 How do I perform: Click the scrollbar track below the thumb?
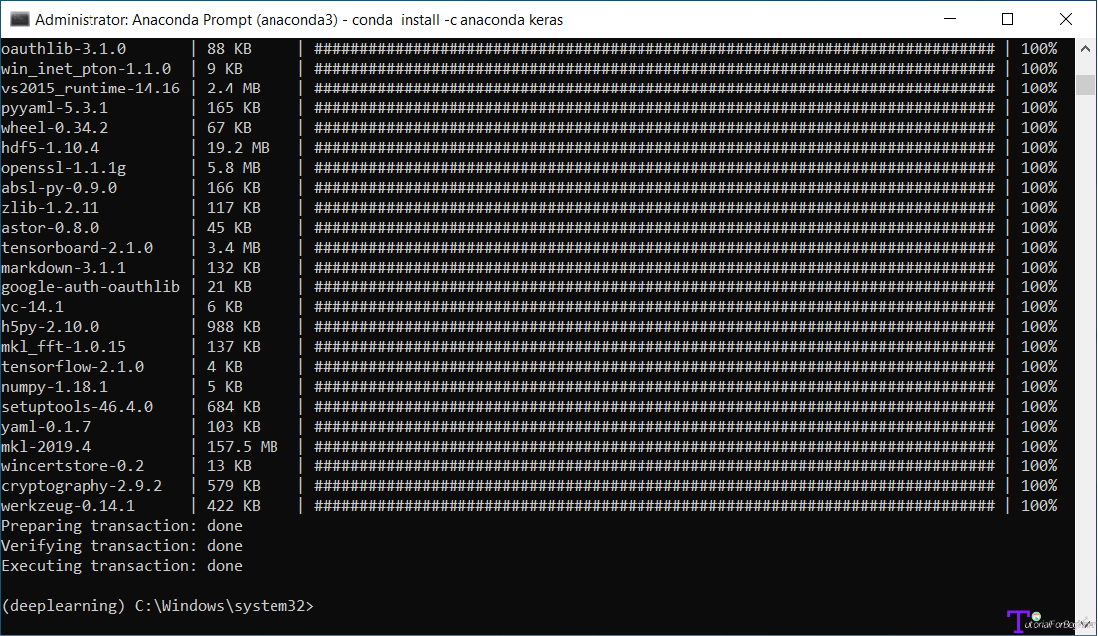coord(1085,350)
